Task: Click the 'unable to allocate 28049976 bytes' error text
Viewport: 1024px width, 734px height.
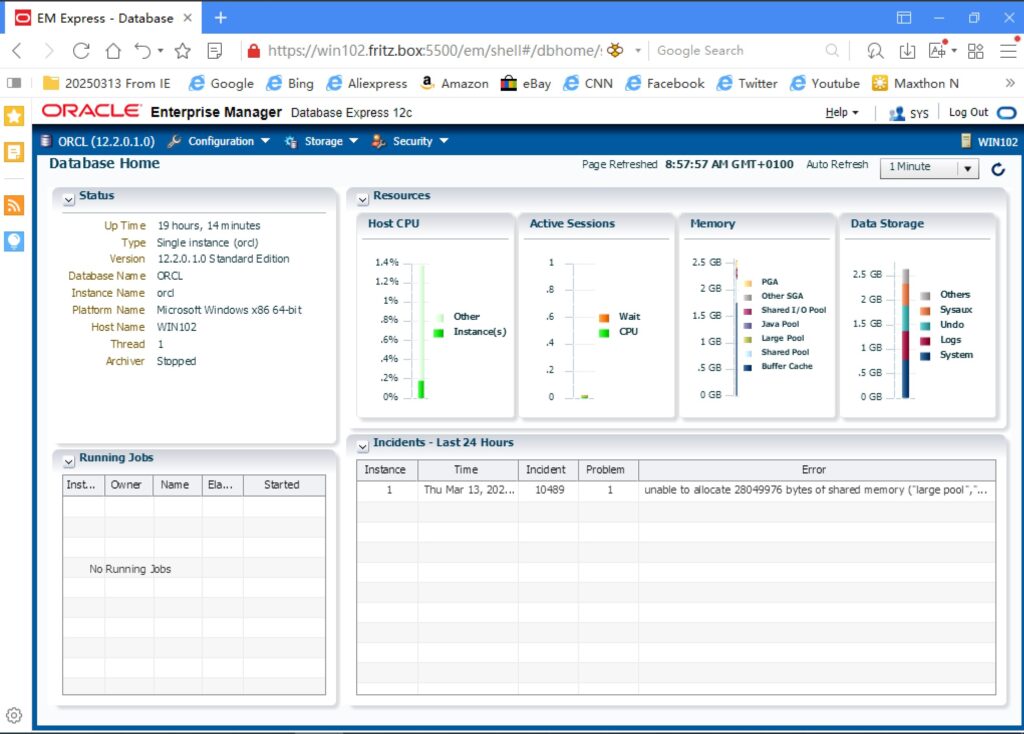Action: click(x=816, y=490)
